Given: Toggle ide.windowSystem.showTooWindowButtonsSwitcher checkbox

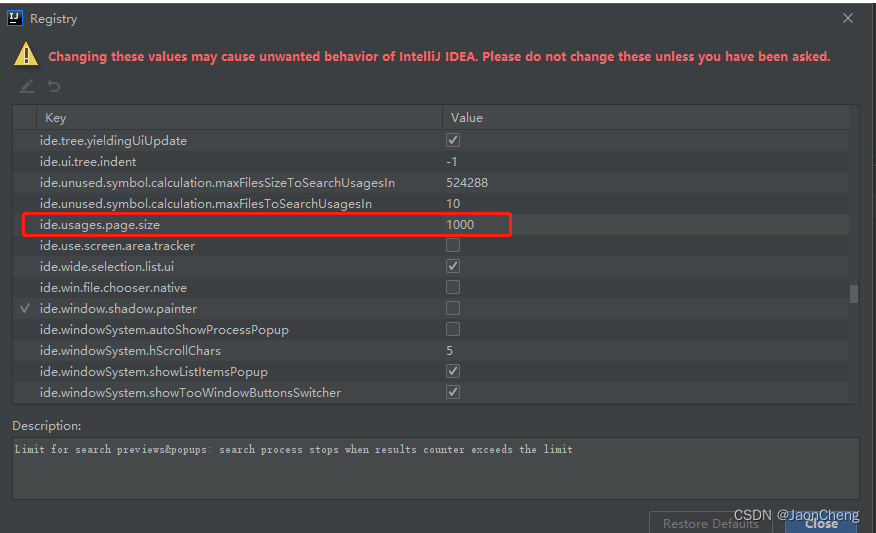Looking at the screenshot, I should coord(453,393).
